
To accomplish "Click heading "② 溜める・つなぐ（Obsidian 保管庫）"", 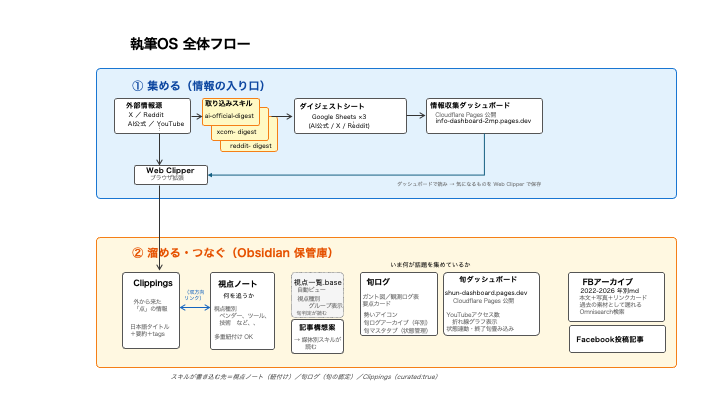I will 232,253.
